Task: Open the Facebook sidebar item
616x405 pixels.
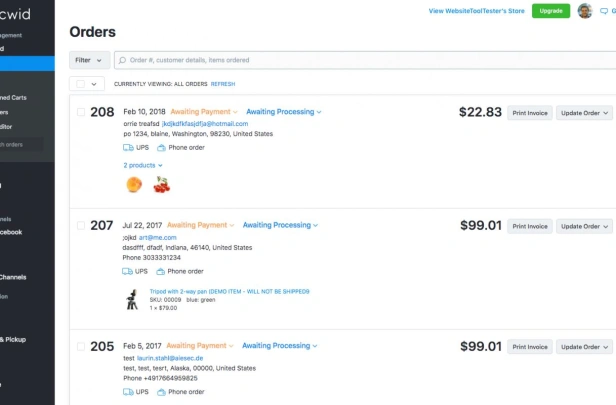Action: 11,232
